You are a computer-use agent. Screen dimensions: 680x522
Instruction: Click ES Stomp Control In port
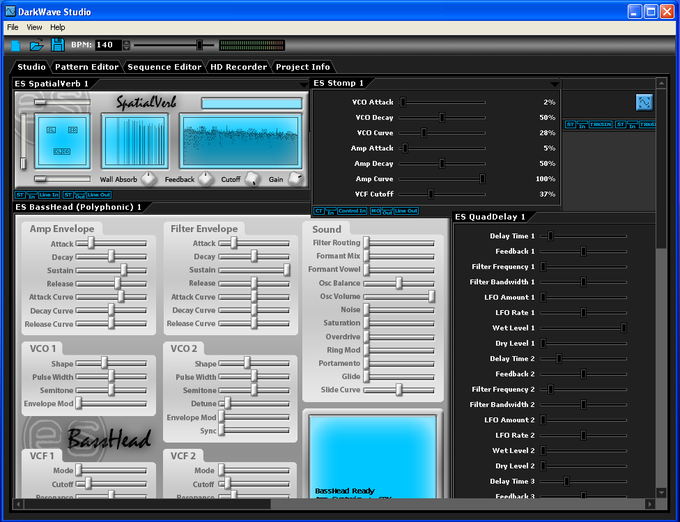(351, 211)
